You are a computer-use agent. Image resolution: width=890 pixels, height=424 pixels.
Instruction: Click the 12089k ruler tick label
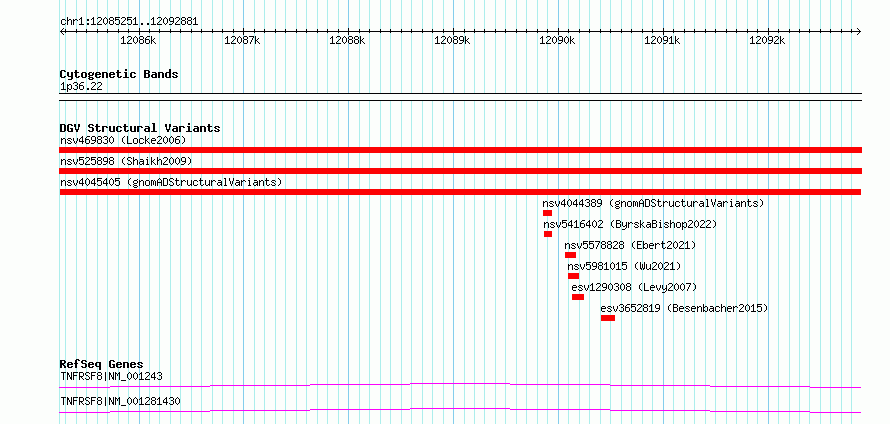click(x=452, y=40)
